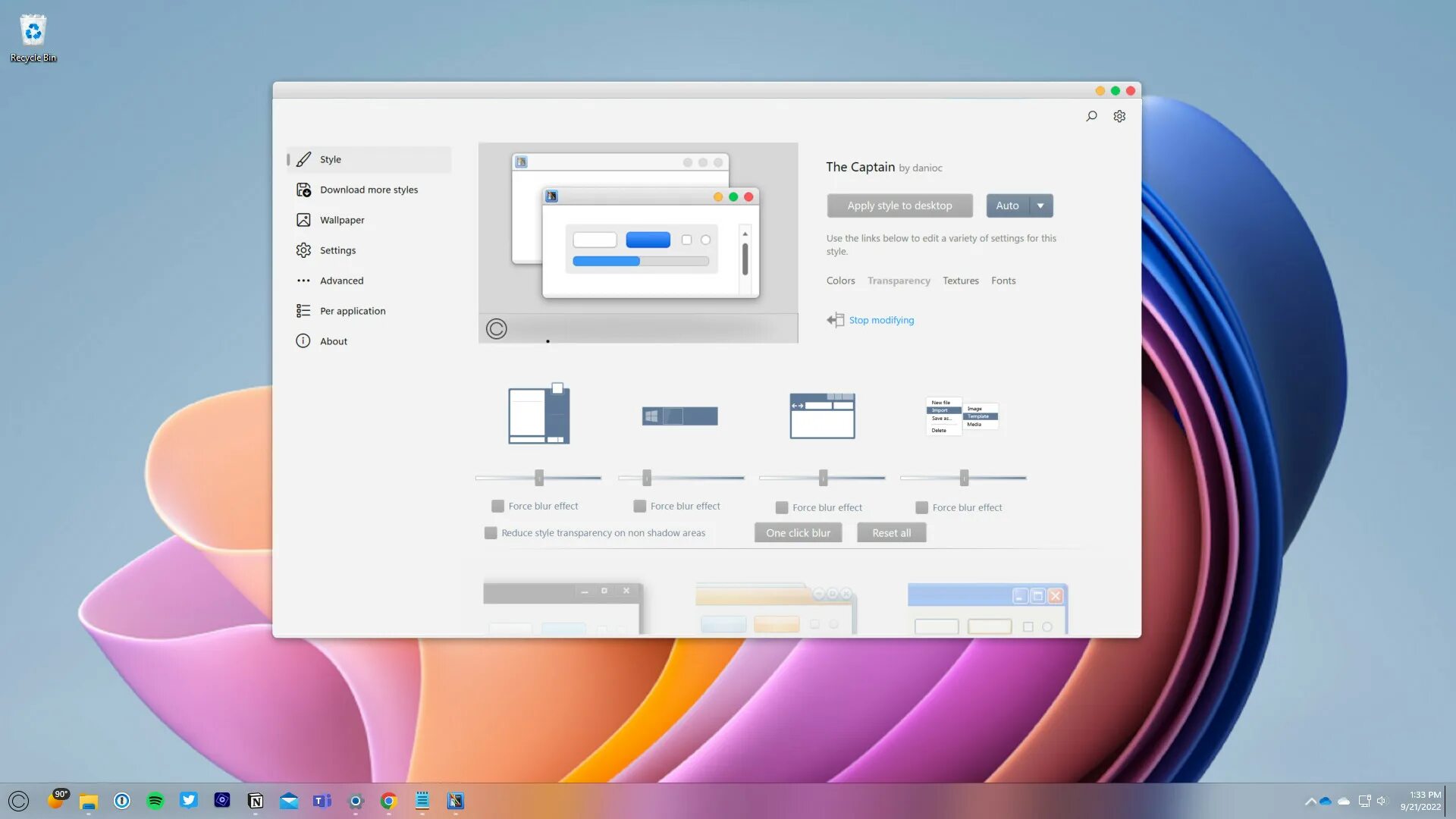Enable Force blur effect under taskbar preview
1456x819 pixels.
pos(640,506)
